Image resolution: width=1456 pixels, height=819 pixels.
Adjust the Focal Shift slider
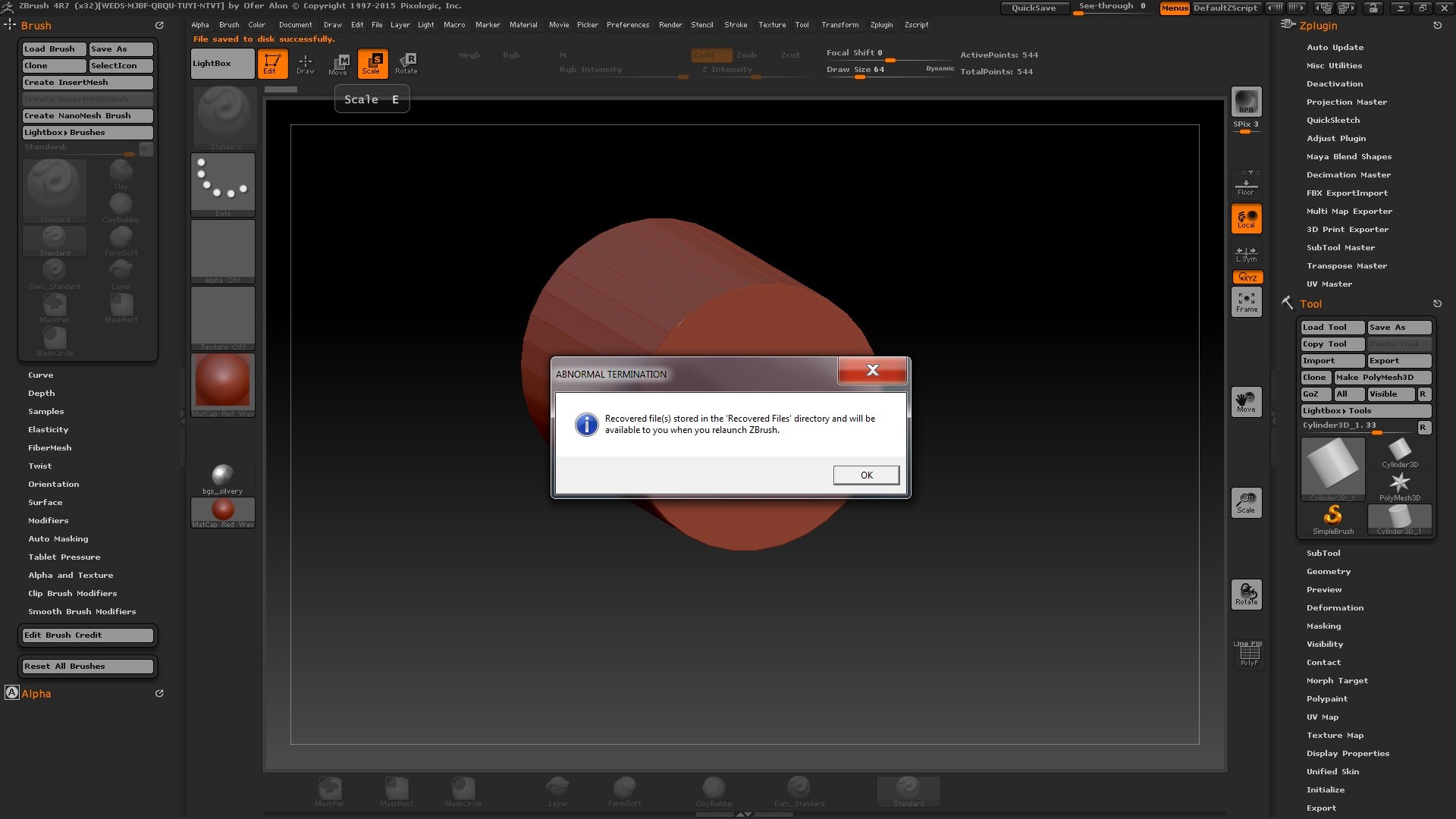click(x=889, y=54)
